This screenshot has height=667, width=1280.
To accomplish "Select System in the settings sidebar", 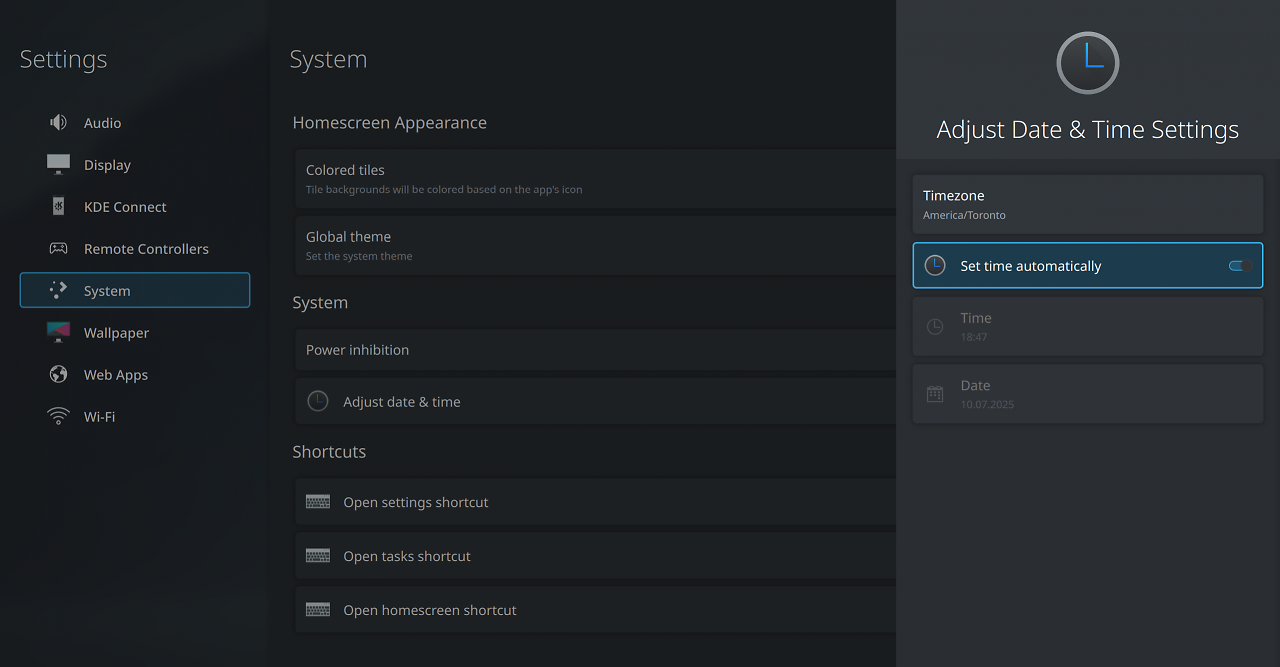I will pyautogui.click(x=135, y=290).
